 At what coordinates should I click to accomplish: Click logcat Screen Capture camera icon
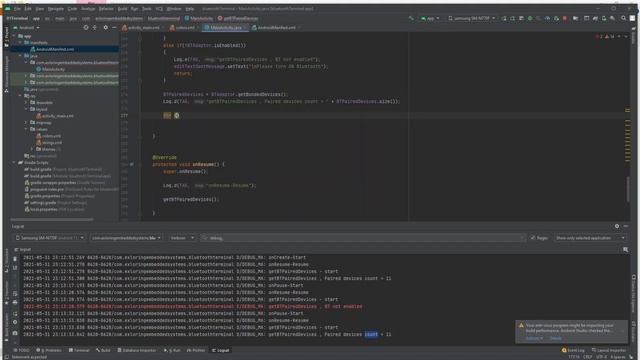tap(15, 333)
